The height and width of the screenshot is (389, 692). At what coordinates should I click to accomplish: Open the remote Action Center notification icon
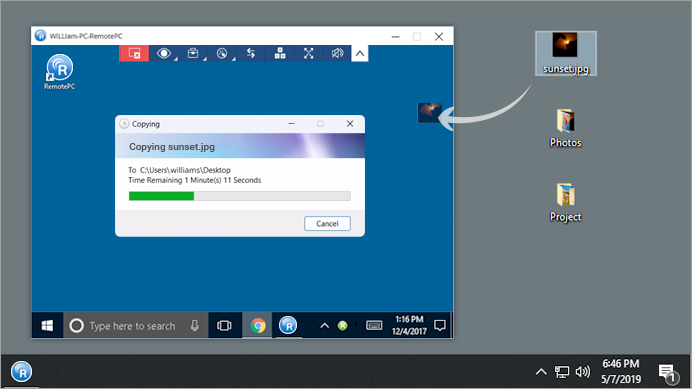440,326
